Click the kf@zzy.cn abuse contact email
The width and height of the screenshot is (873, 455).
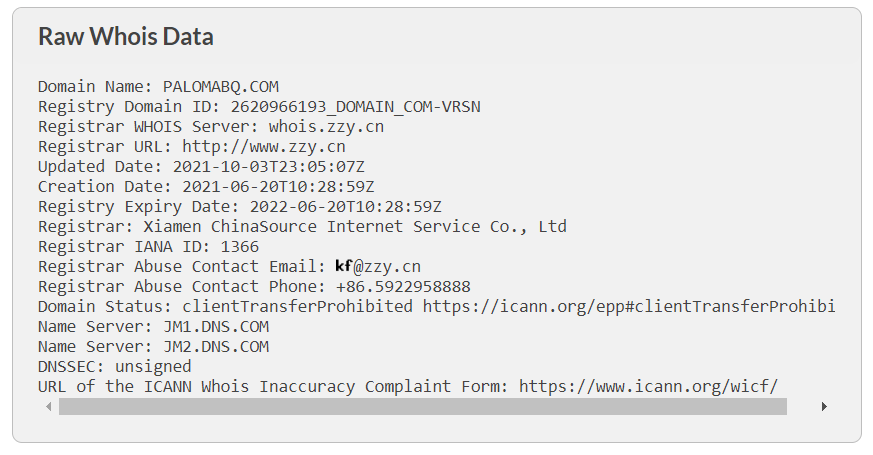pos(378,267)
